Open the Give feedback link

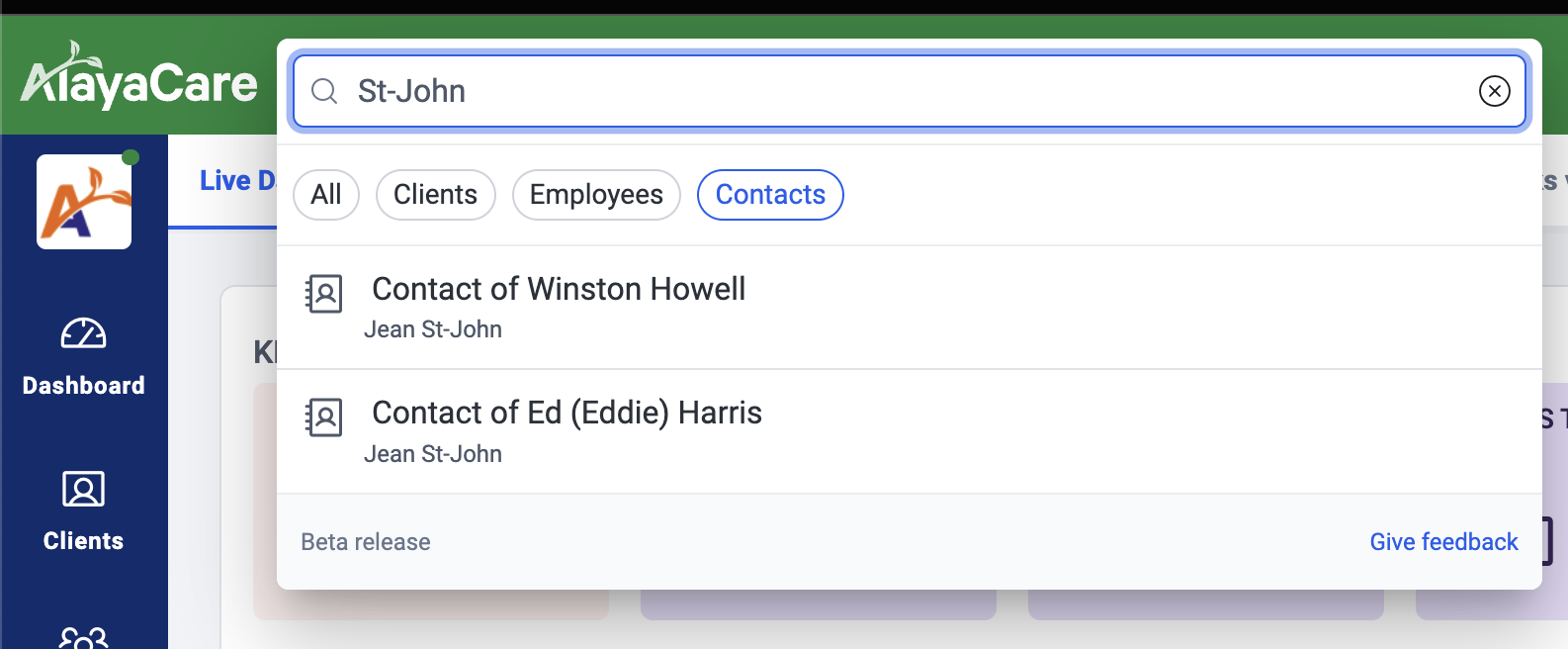click(1443, 542)
